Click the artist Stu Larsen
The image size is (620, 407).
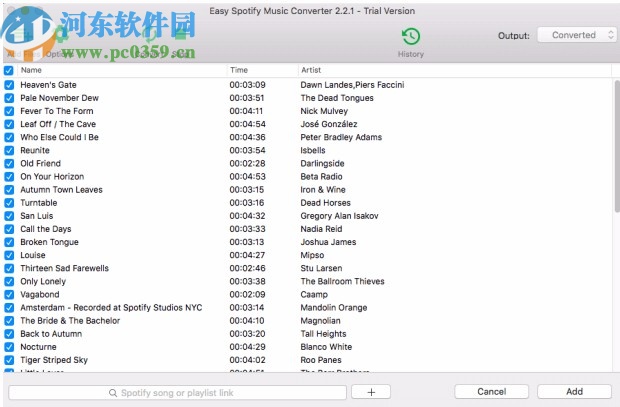tap(321, 268)
